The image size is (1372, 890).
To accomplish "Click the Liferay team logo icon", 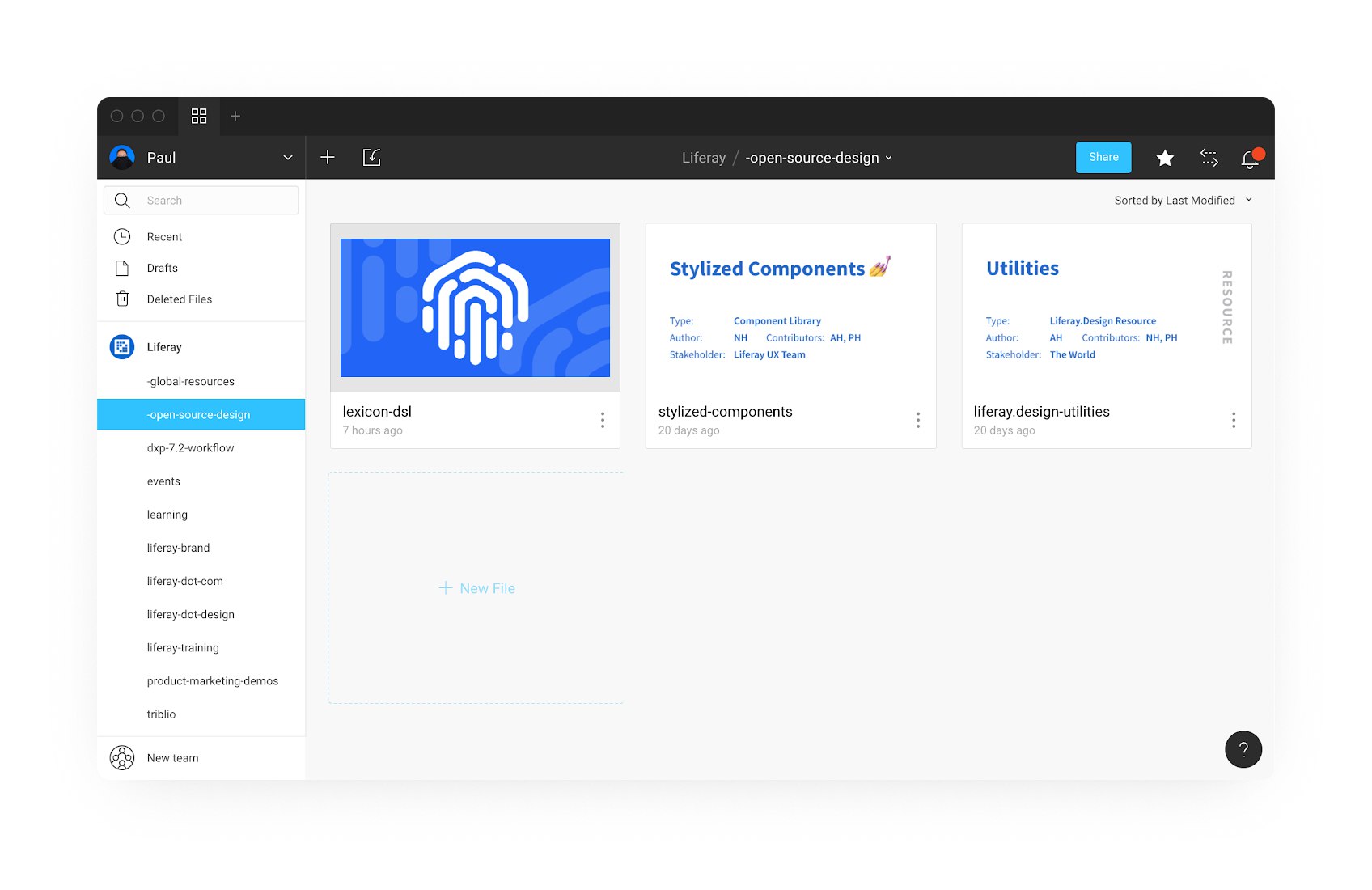I will click(122, 346).
